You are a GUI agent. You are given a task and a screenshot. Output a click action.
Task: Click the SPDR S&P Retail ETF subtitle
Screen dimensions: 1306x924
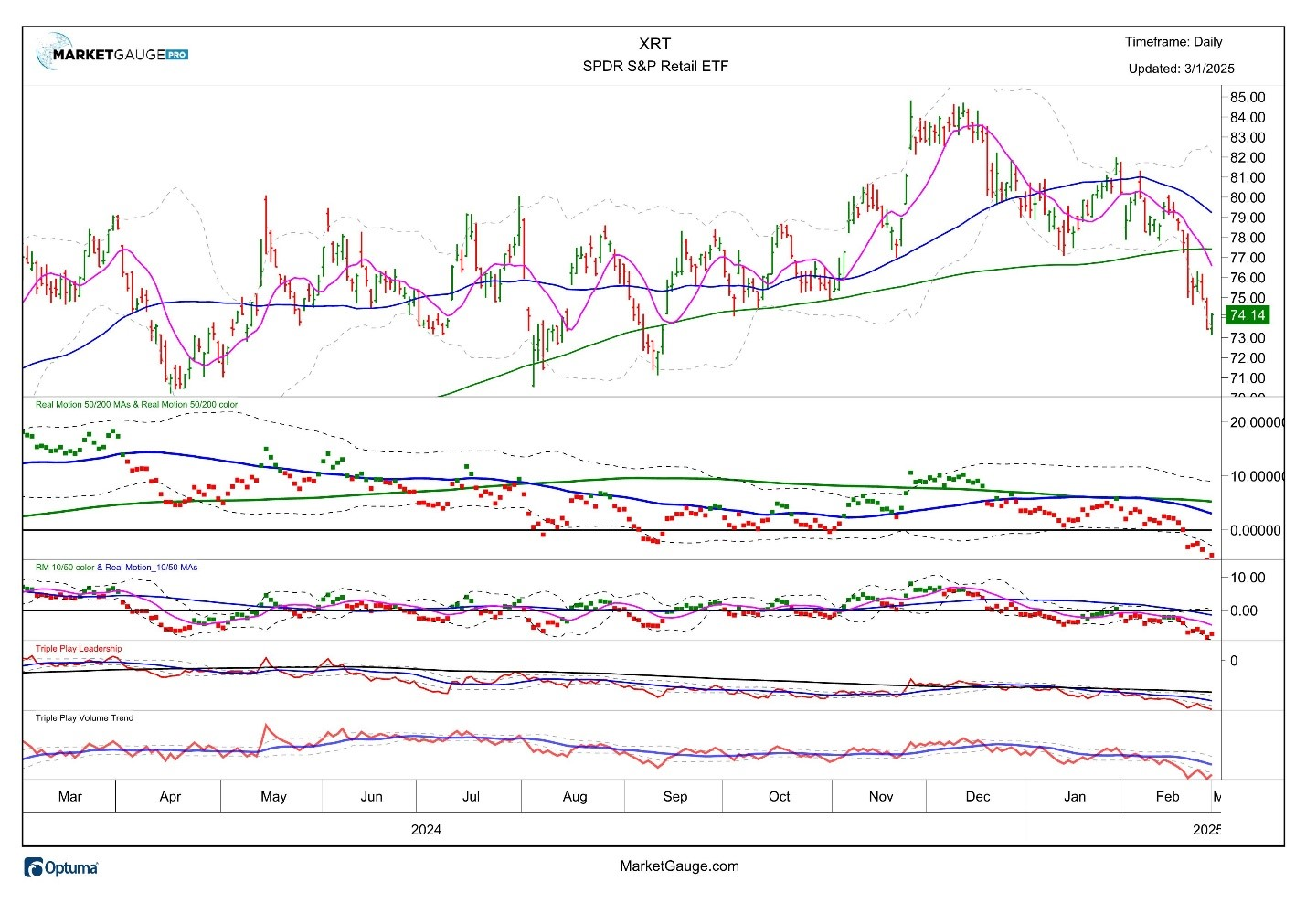tap(655, 66)
